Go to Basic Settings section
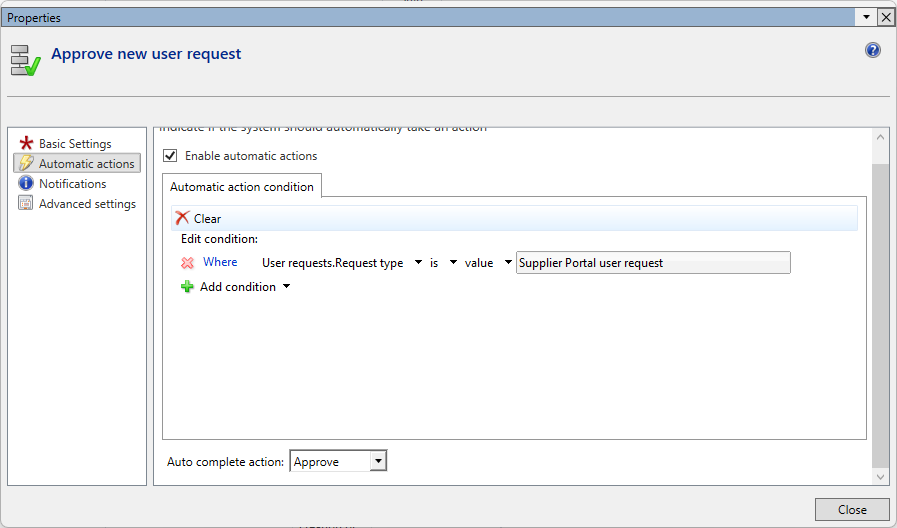 coord(75,144)
